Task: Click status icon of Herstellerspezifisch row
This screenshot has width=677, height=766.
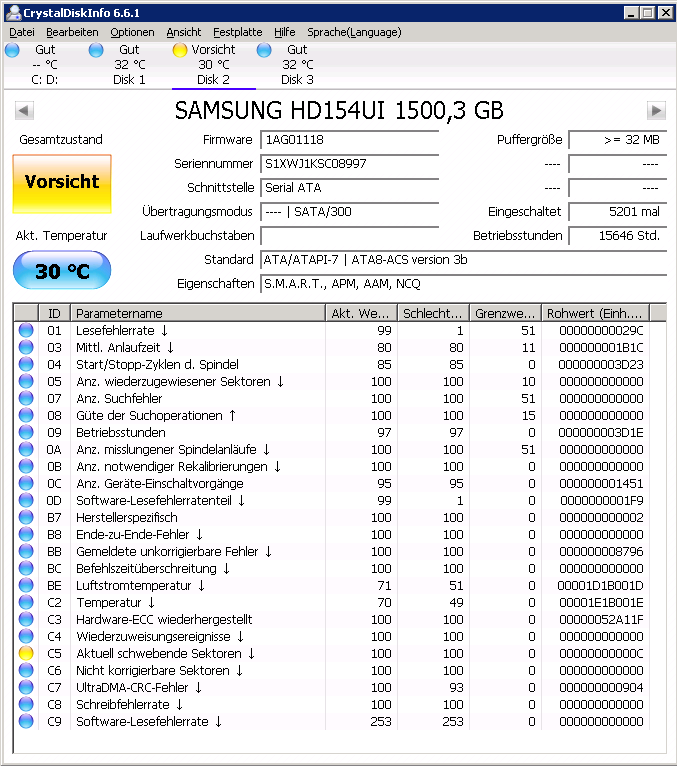Action: (x=26, y=517)
